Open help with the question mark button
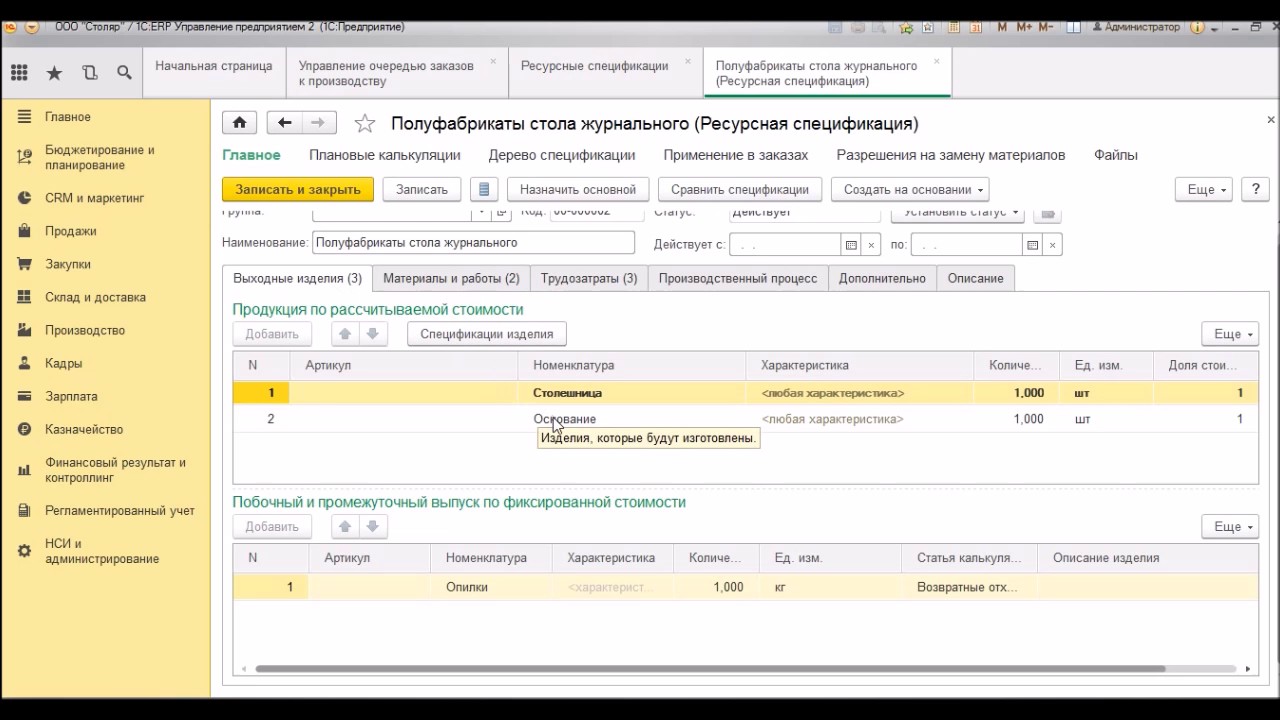The image size is (1280, 720). click(x=1255, y=189)
